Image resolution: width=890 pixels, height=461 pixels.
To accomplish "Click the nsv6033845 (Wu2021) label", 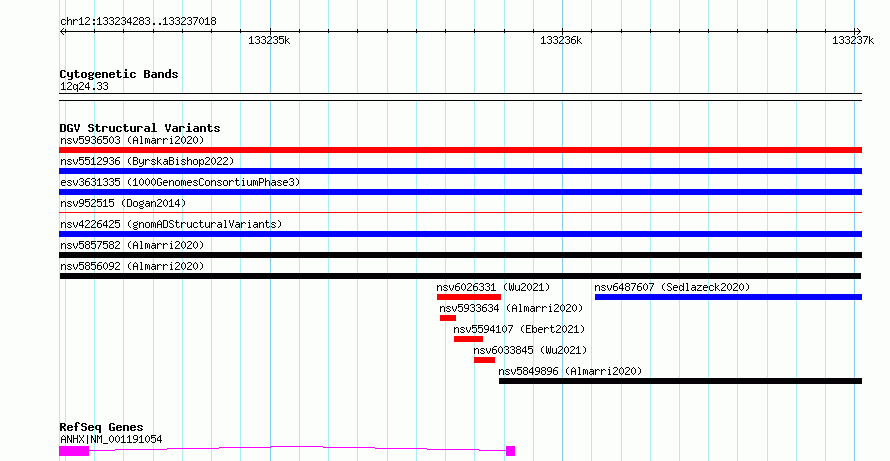I will pyautogui.click(x=530, y=350).
